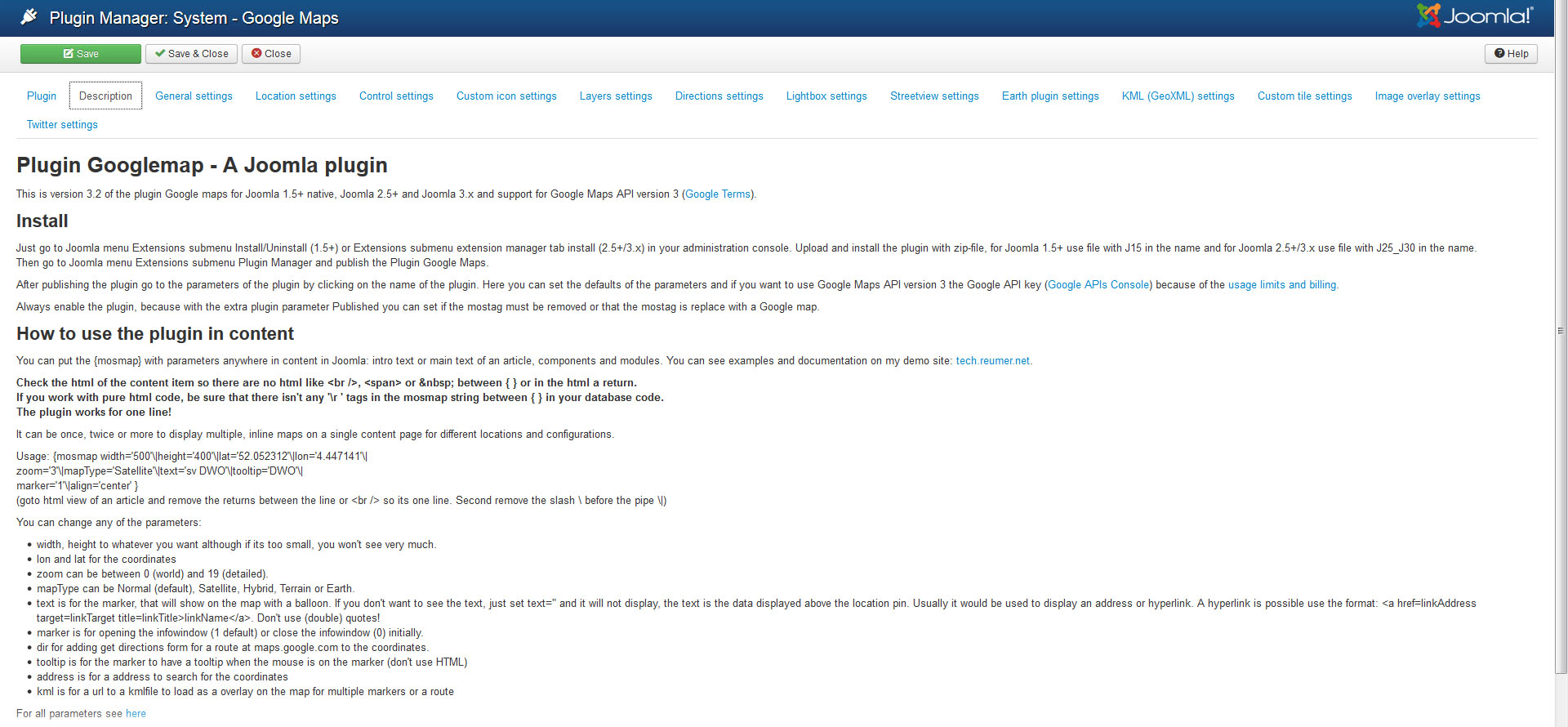Open Streetview settings tab

click(934, 96)
